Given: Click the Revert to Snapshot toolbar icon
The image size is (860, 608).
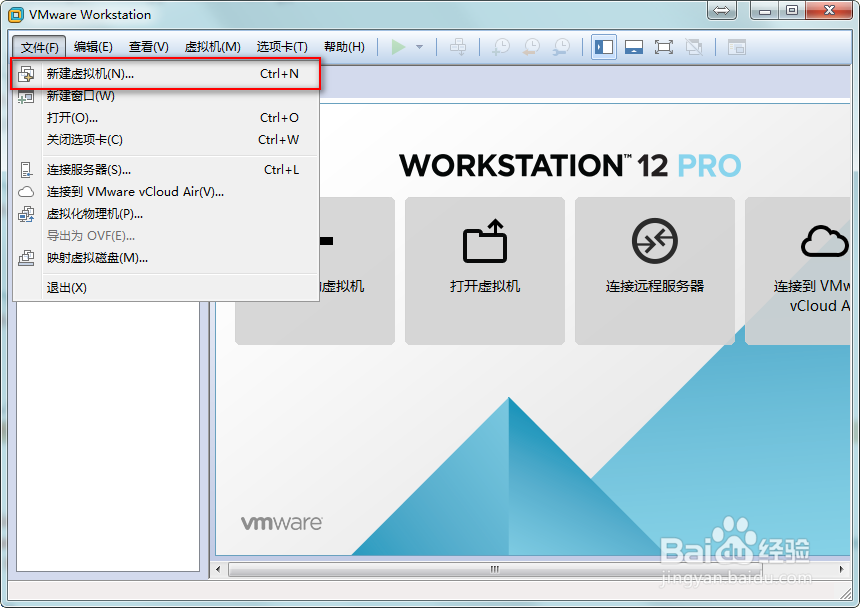Looking at the screenshot, I should click(x=531, y=47).
